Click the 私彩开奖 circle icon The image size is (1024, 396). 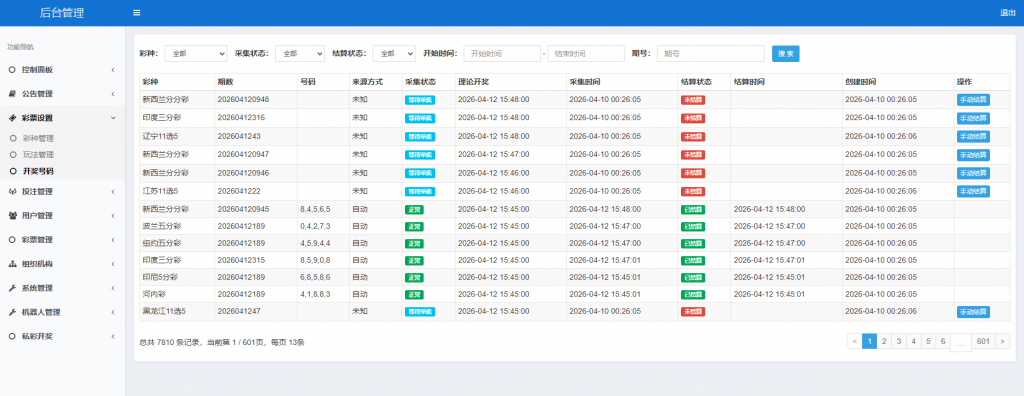(12, 336)
